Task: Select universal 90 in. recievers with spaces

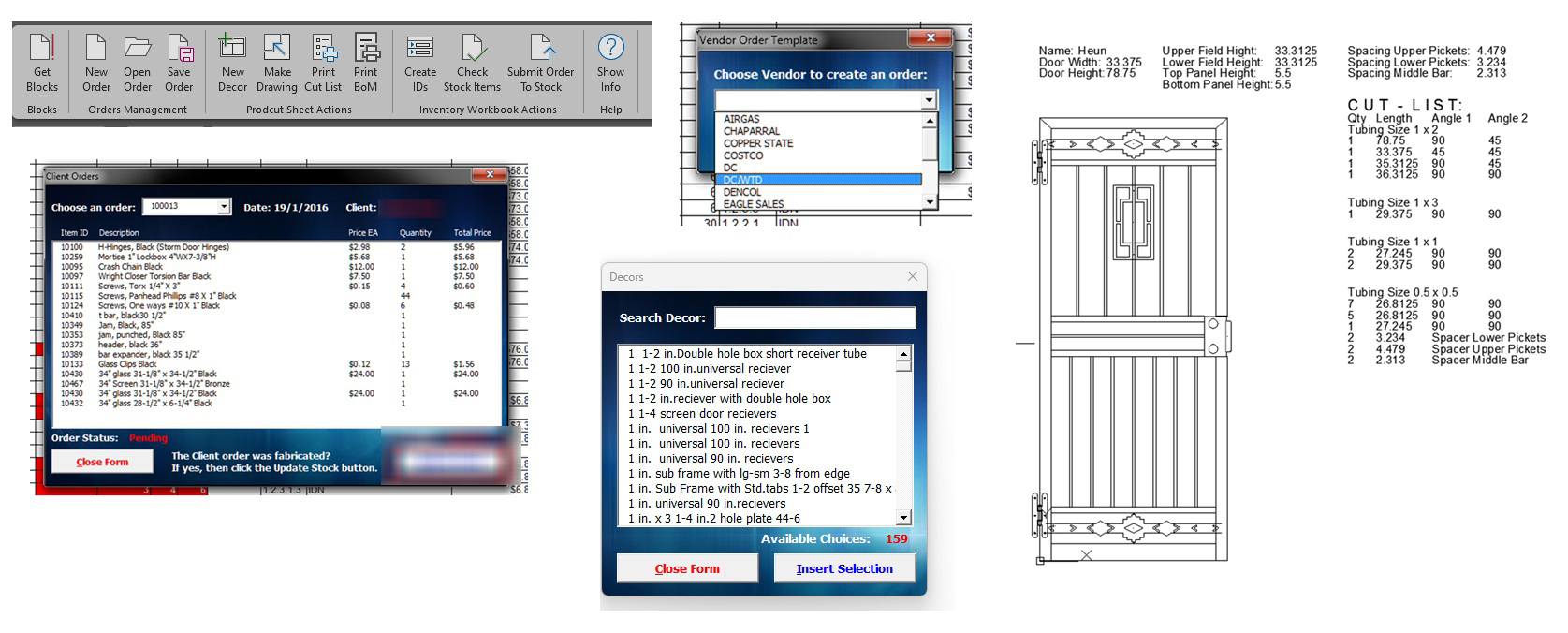Action: (x=756, y=459)
